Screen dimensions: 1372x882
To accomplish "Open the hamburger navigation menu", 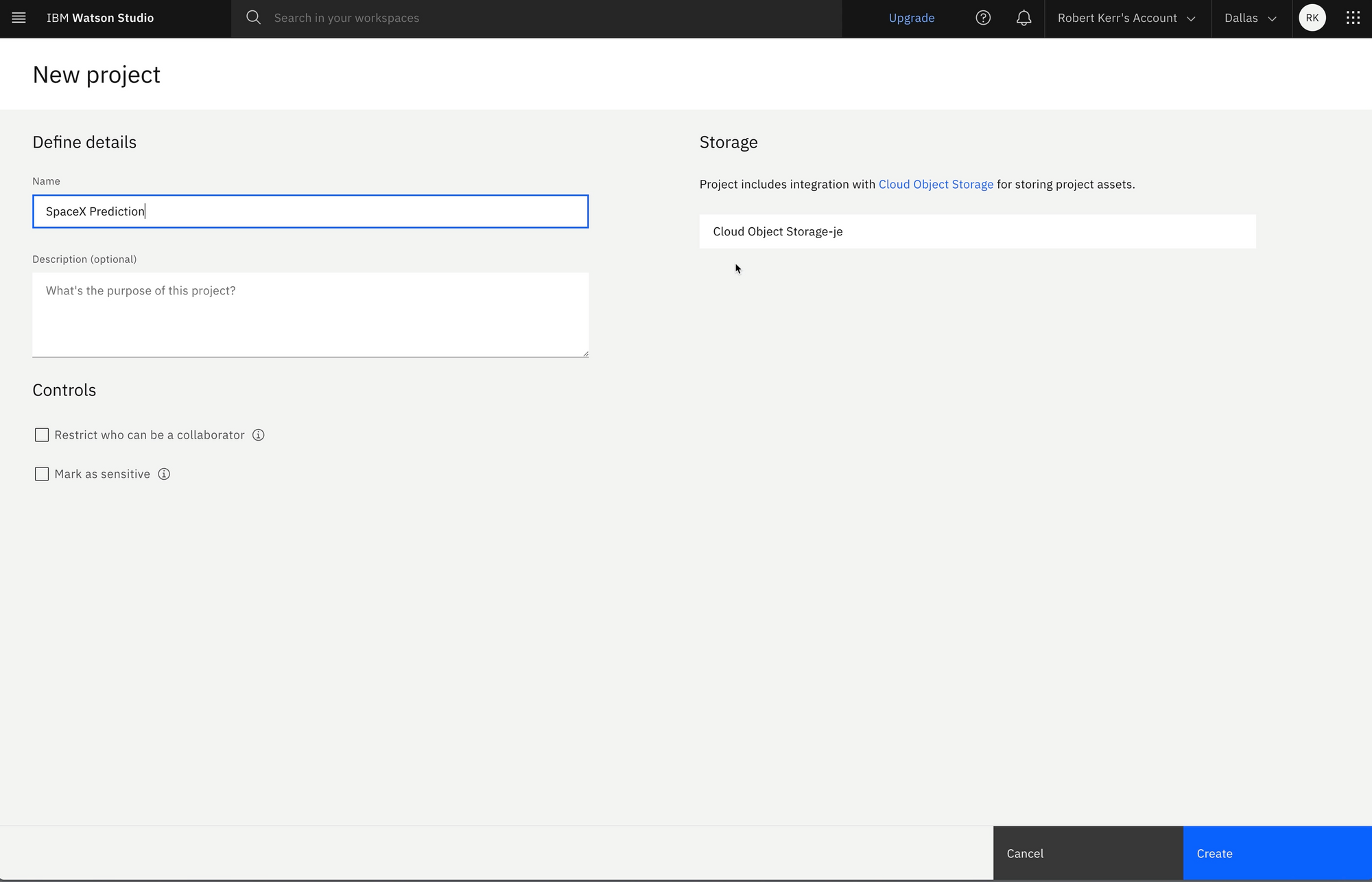I will pyautogui.click(x=19, y=19).
